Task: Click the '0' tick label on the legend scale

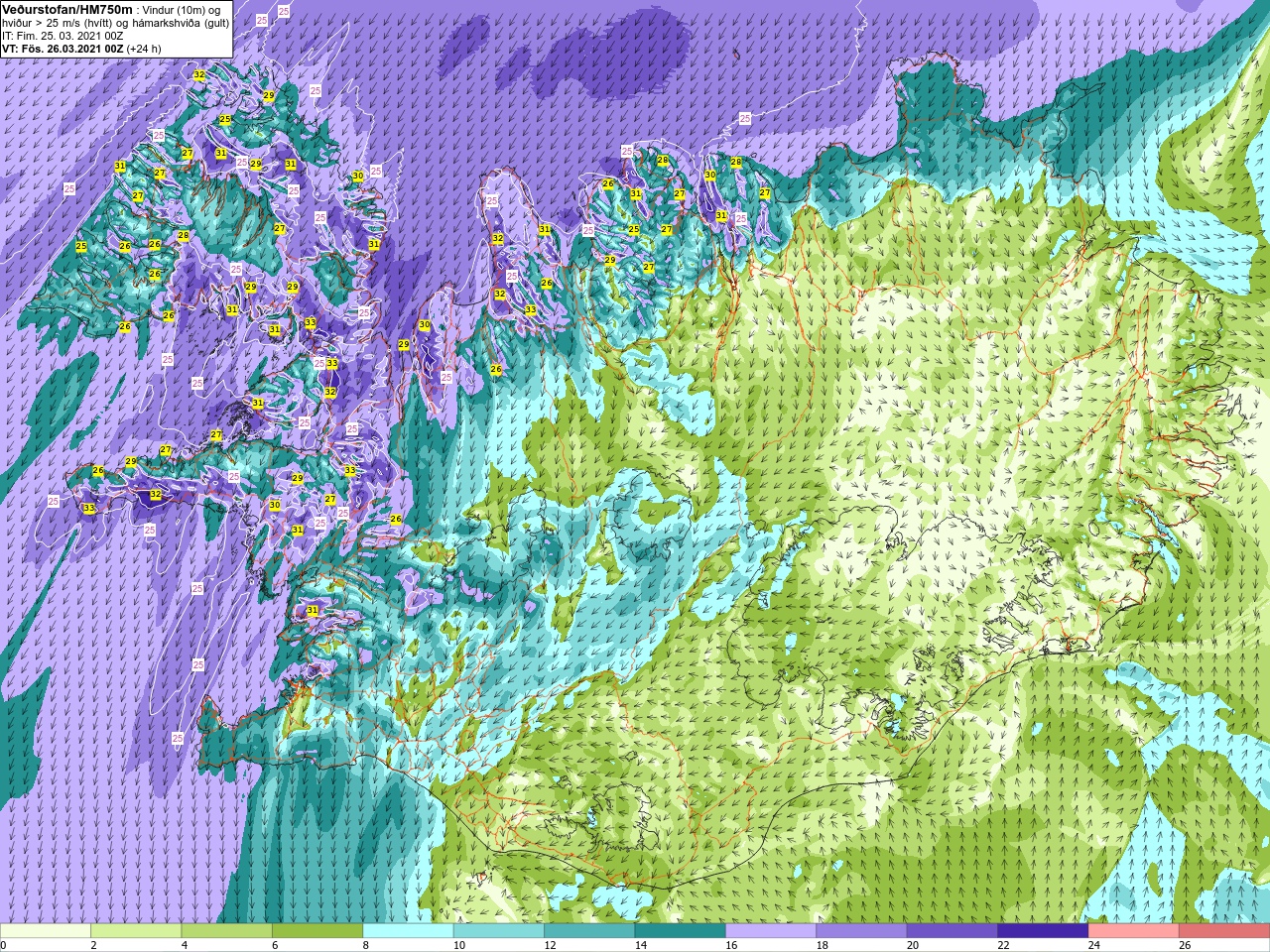Action: pos(3,945)
